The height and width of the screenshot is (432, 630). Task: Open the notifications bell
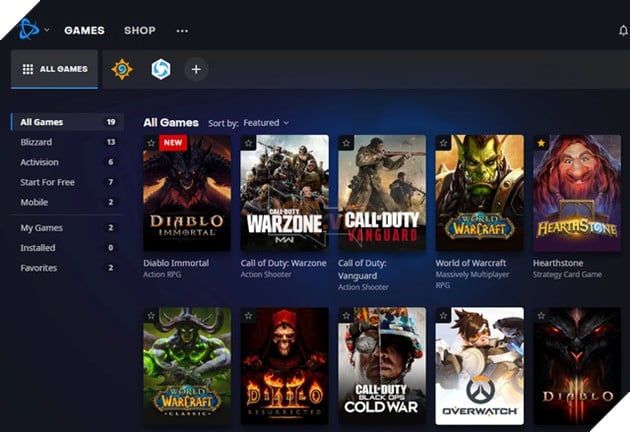623,31
